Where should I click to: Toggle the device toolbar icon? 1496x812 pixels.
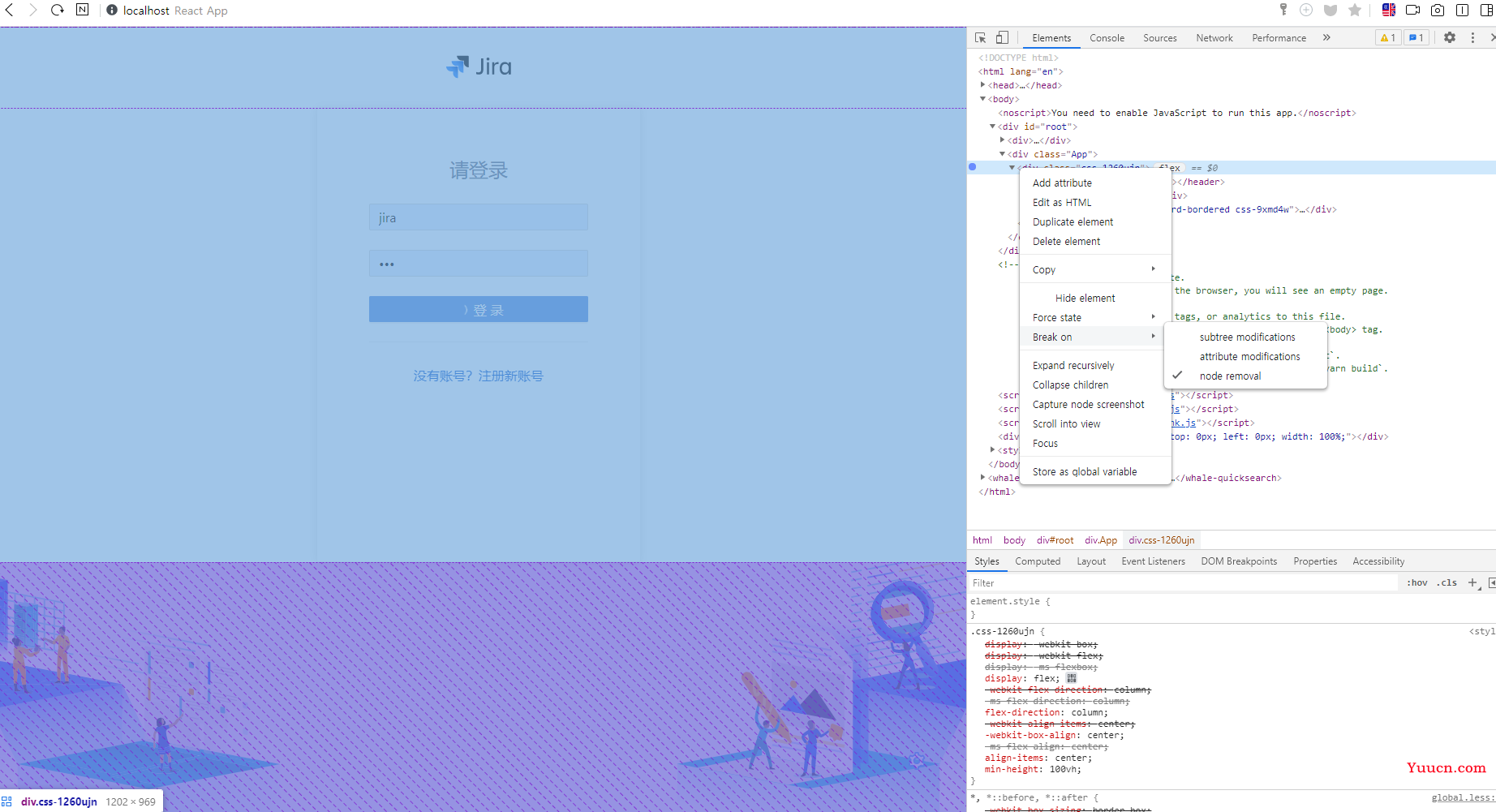(x=1002, y=38)
